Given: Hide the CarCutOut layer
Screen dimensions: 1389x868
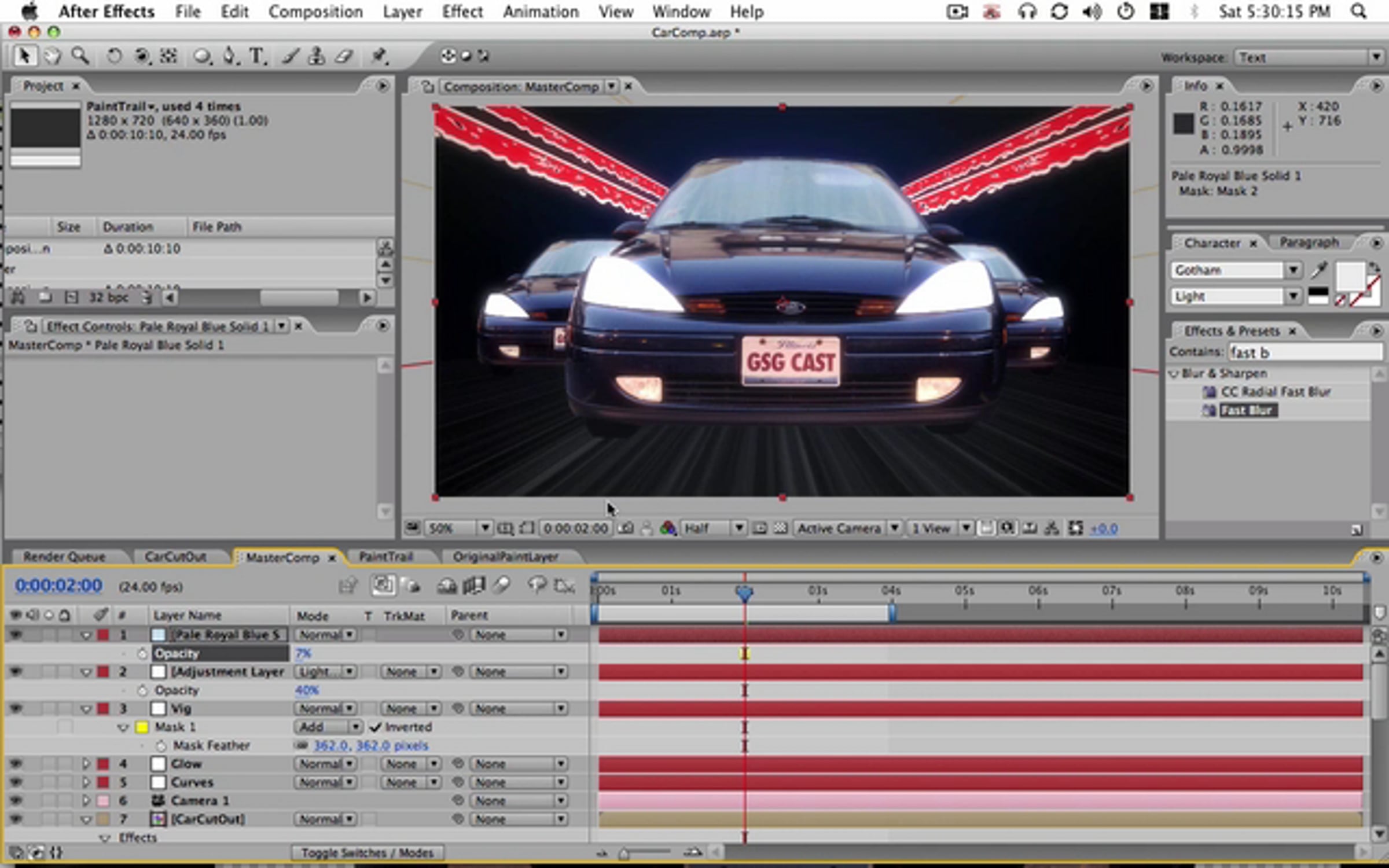Looking at the screenshot, I should tap(16, 819).
